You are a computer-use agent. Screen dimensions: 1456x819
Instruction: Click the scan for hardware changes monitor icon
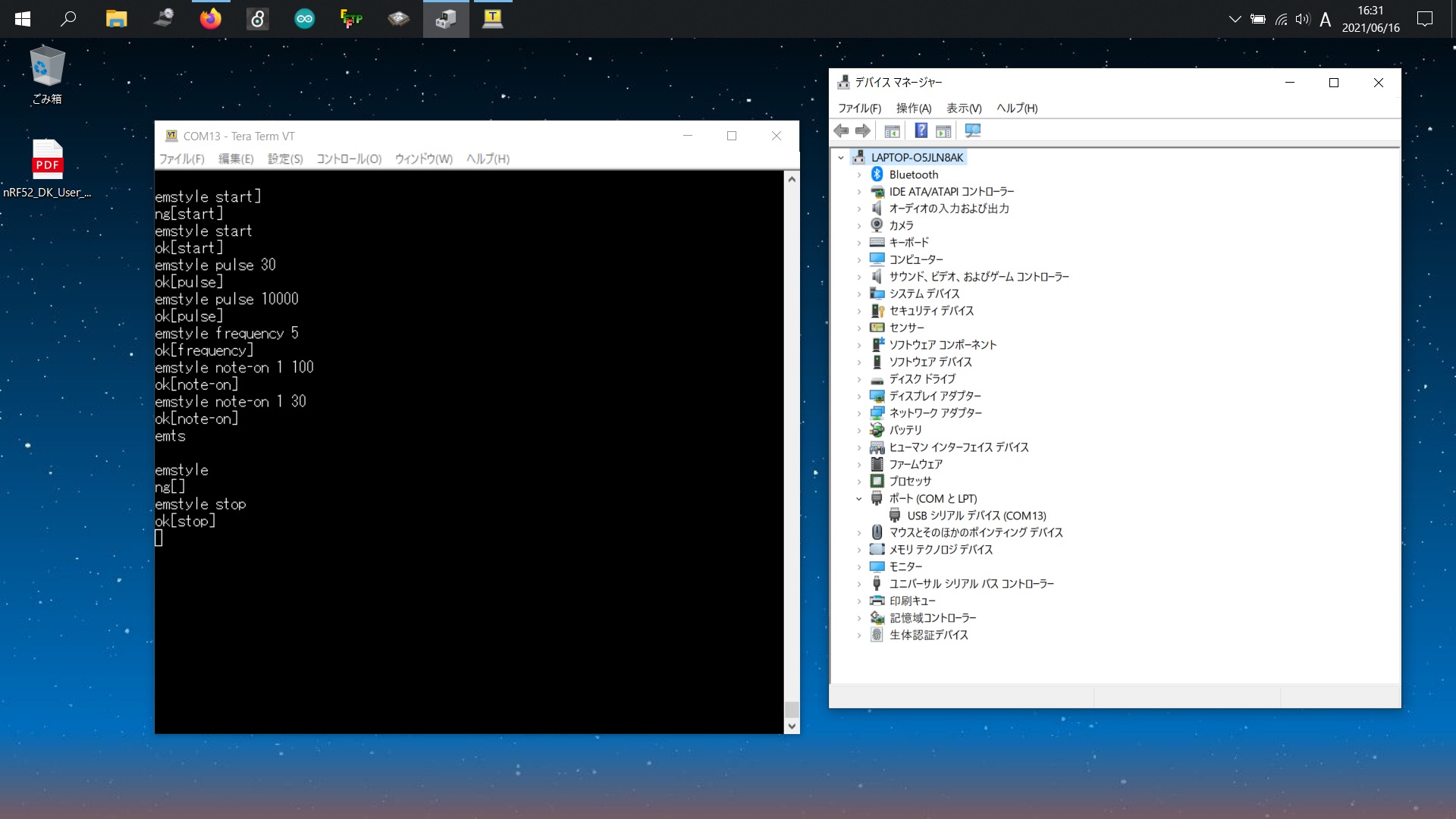973,131
